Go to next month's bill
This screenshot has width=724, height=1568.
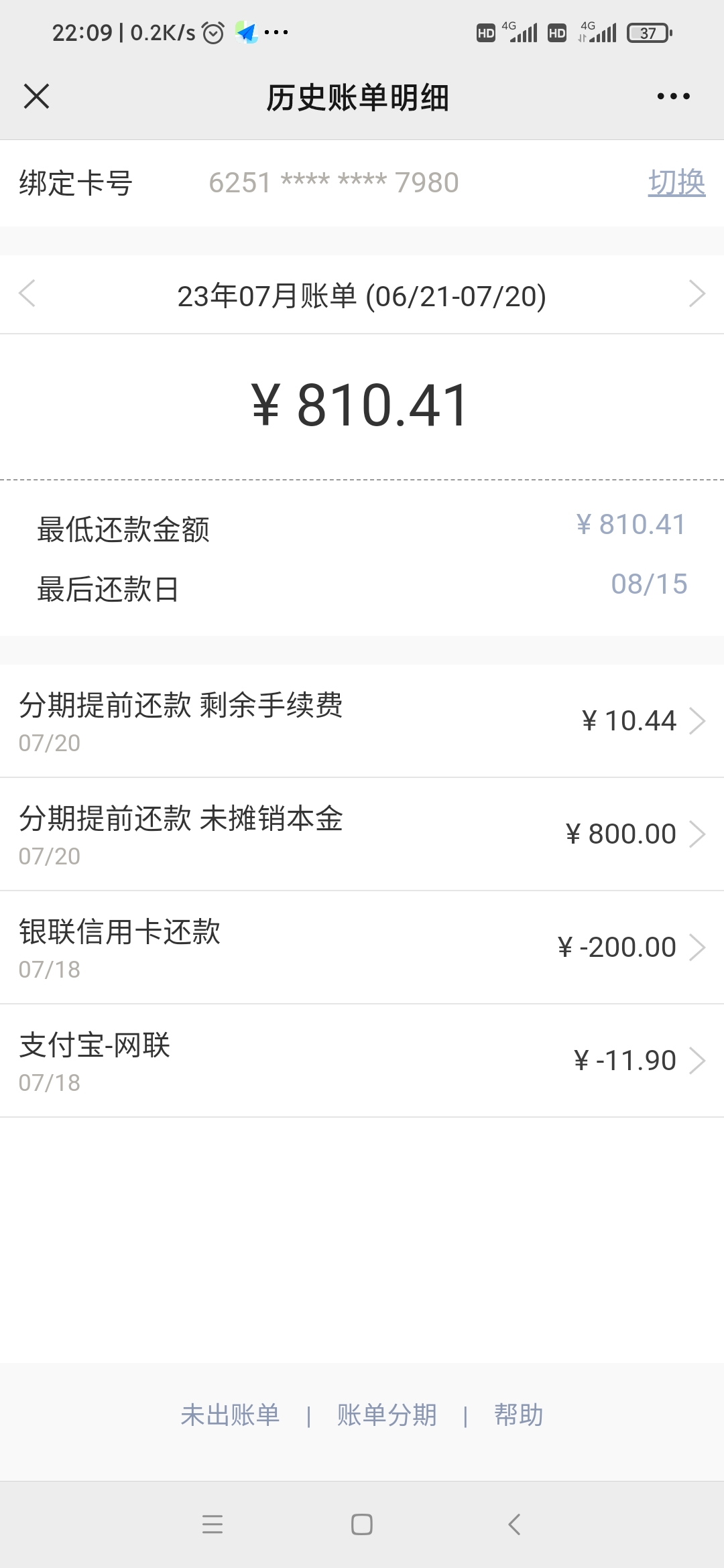(x=697, y=294)
